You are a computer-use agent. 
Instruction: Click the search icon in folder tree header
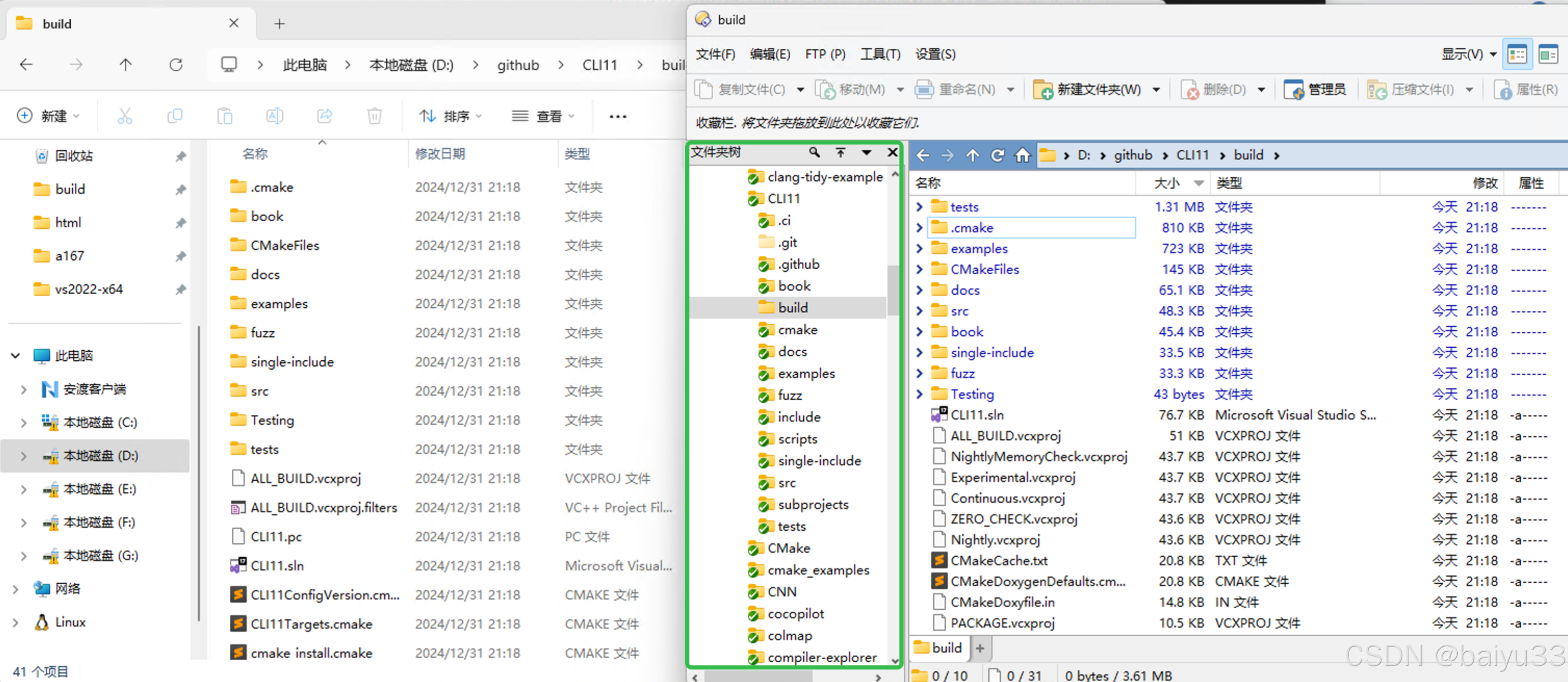[814, 152]
